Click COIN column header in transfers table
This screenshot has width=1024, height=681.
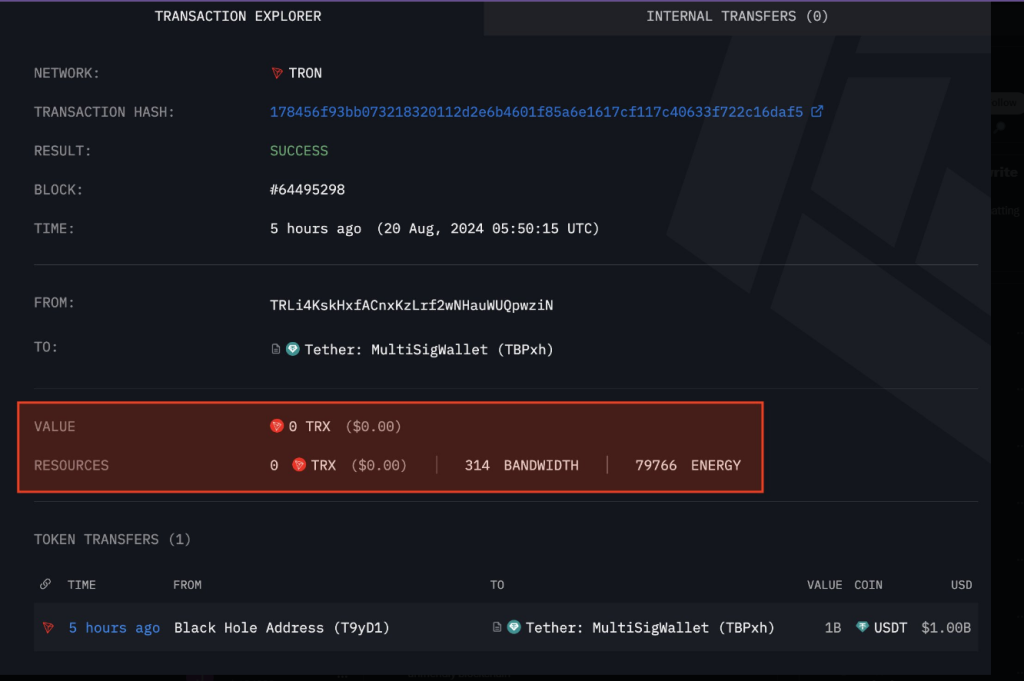tap(868, 585)
